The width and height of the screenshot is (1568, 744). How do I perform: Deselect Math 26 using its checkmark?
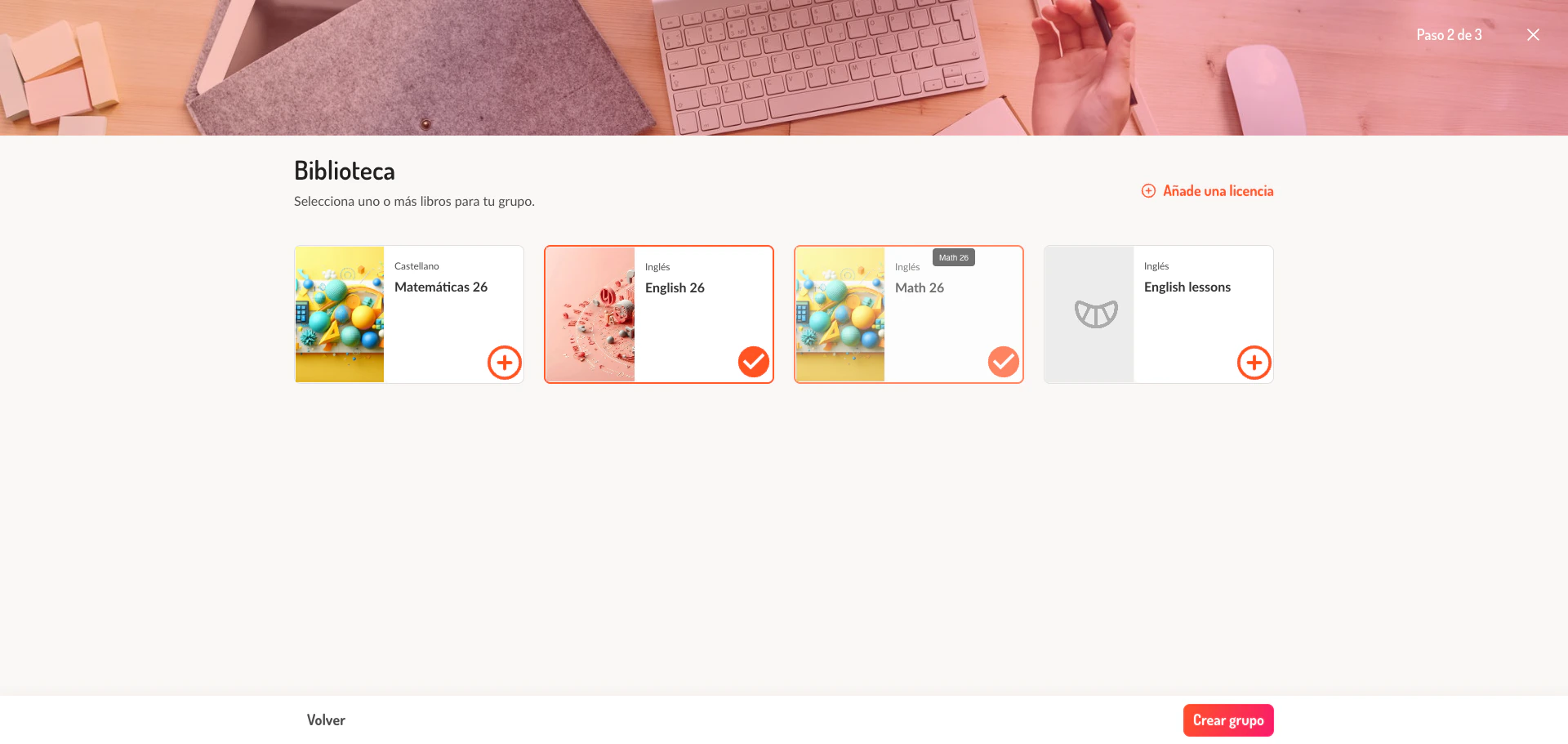coord(1004,362)
